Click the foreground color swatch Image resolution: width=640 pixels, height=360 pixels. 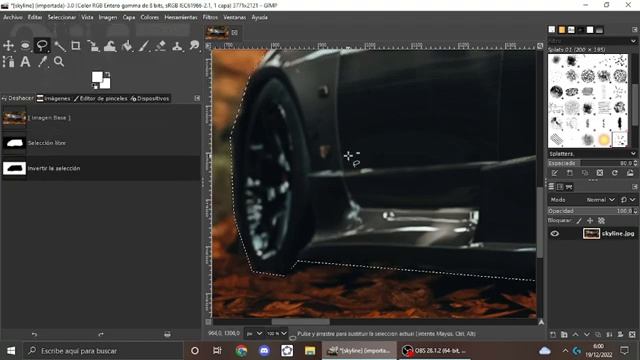(x=97, y=77)
